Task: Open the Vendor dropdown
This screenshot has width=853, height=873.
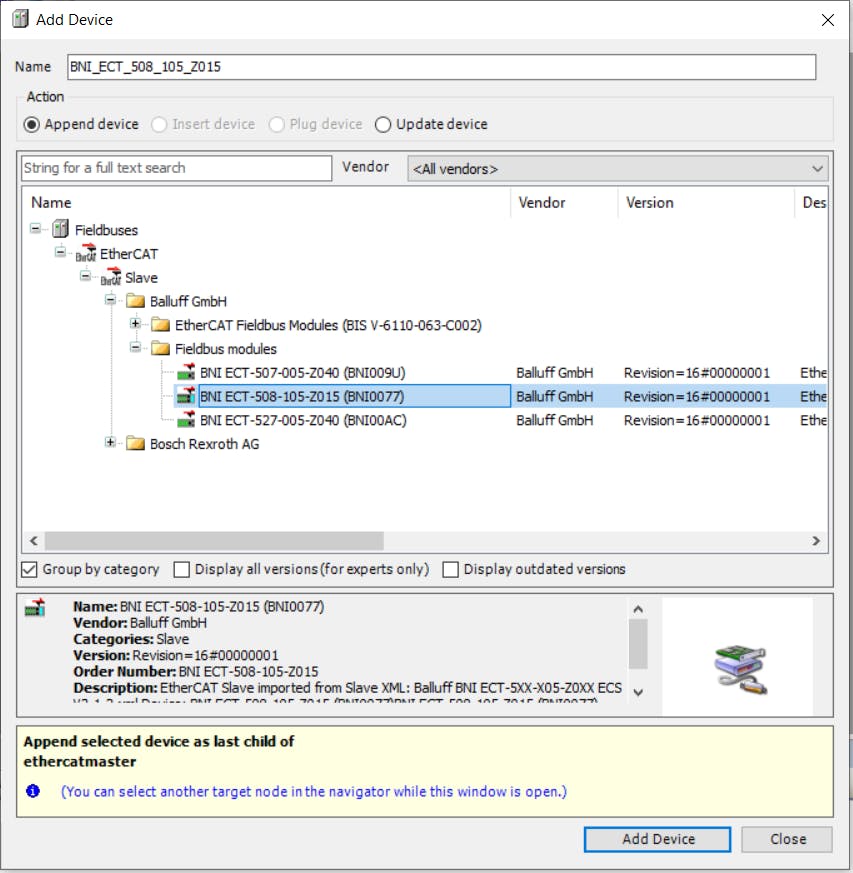Action: coord(617,168)
